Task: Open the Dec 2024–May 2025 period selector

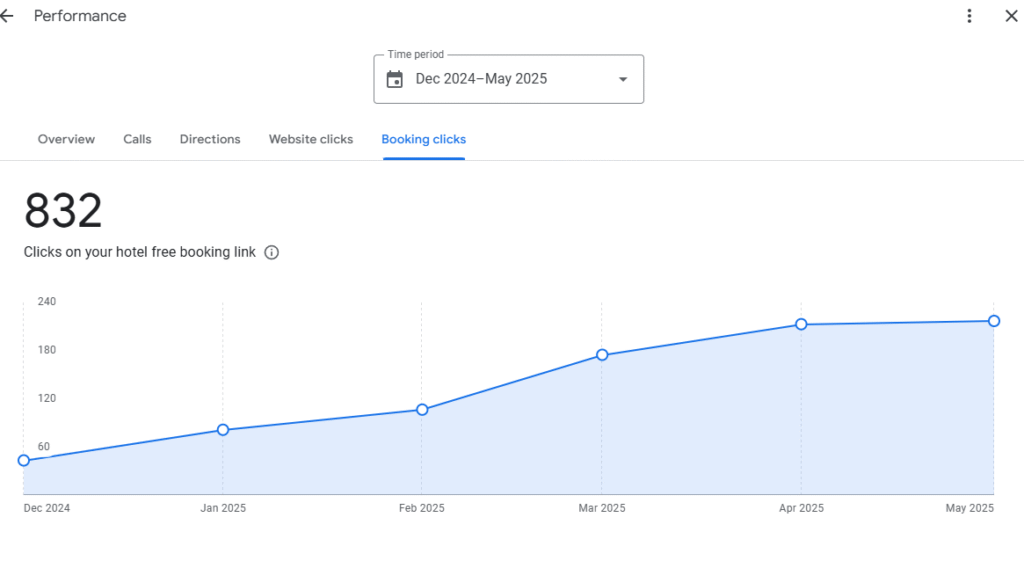Action: [508, 79]
